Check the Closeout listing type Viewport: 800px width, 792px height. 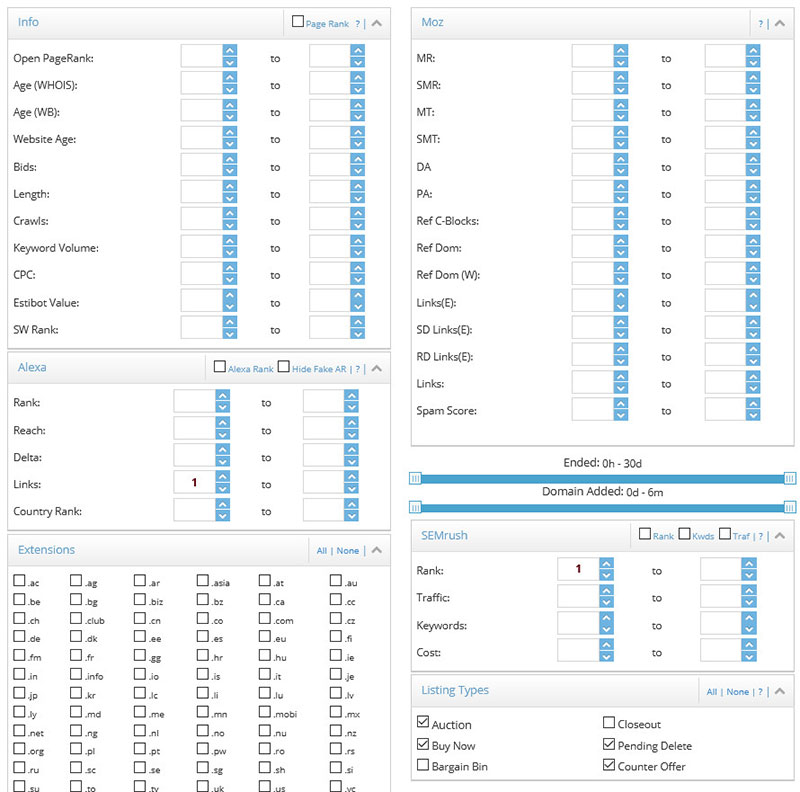(609, 722)
